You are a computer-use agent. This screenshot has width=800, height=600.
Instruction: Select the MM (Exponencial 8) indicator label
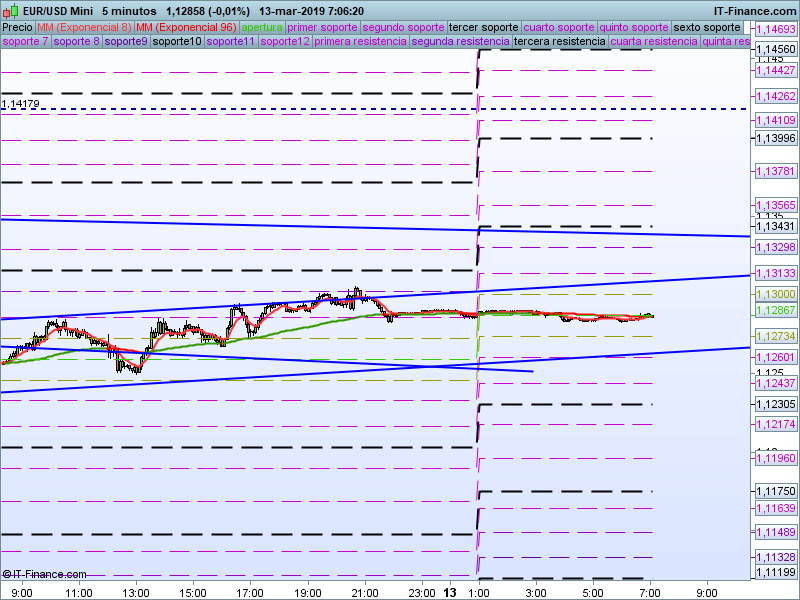(84, 27)
